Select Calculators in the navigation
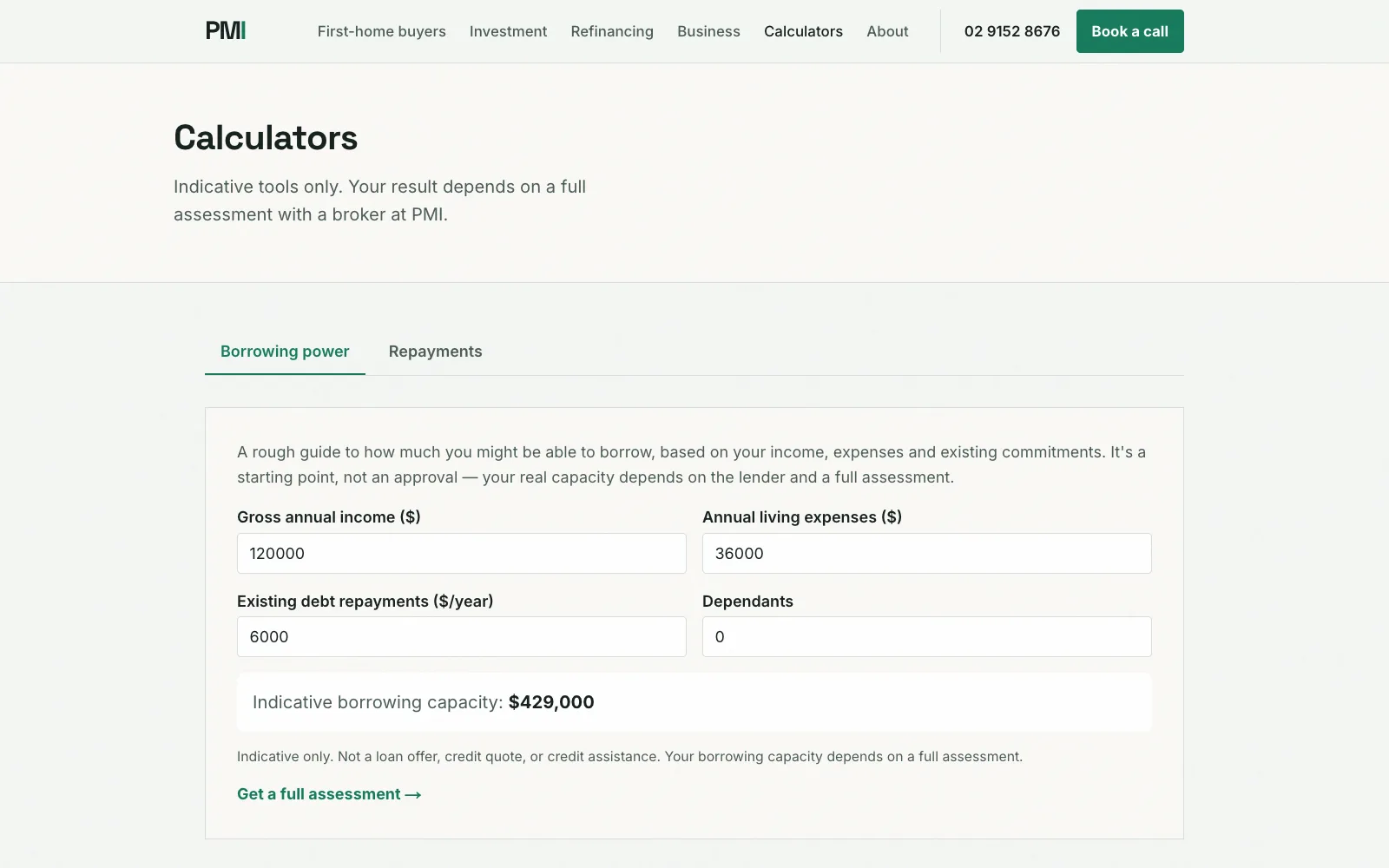Screen dimensions: 1389x868 (803, 31)
